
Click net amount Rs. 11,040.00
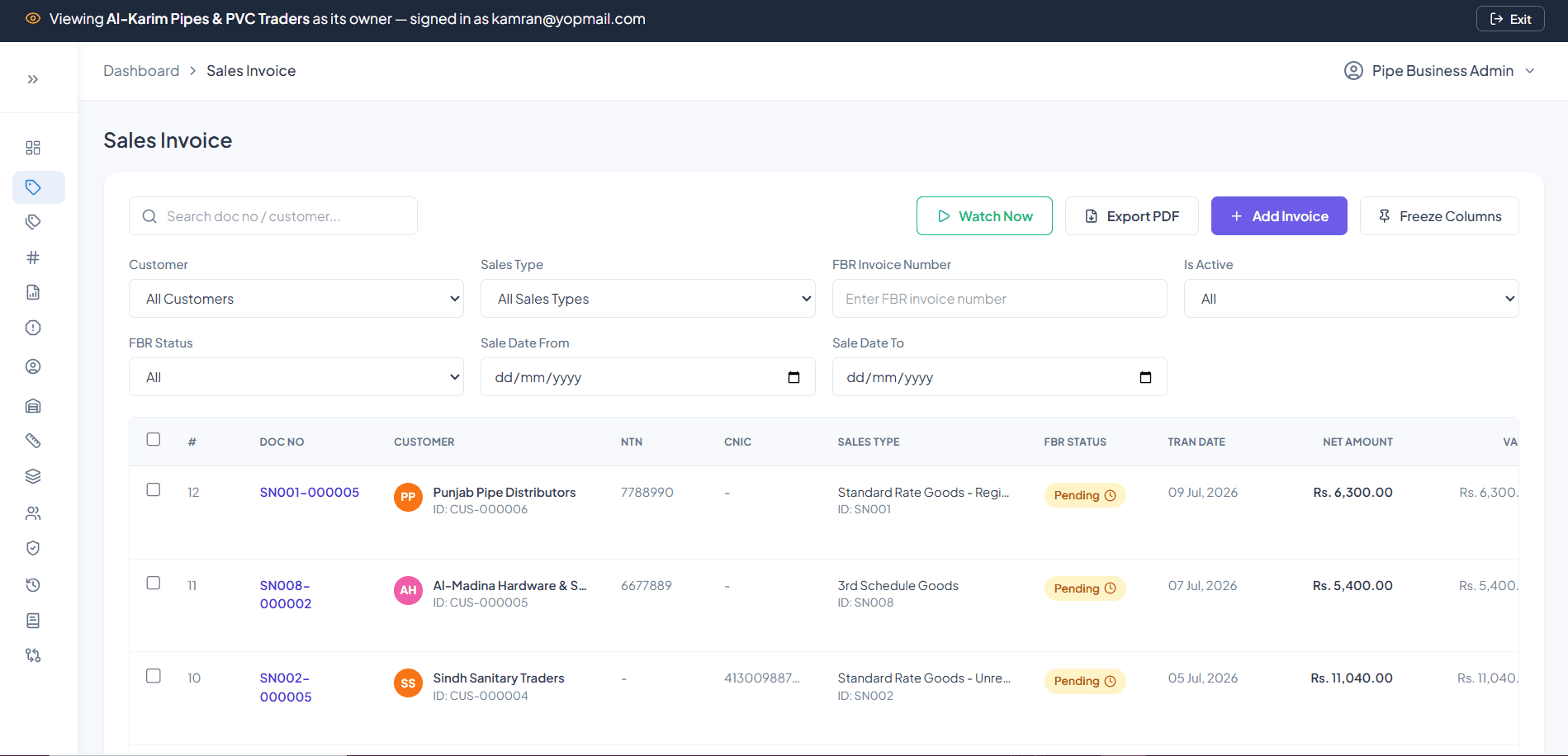(1352, 678)
